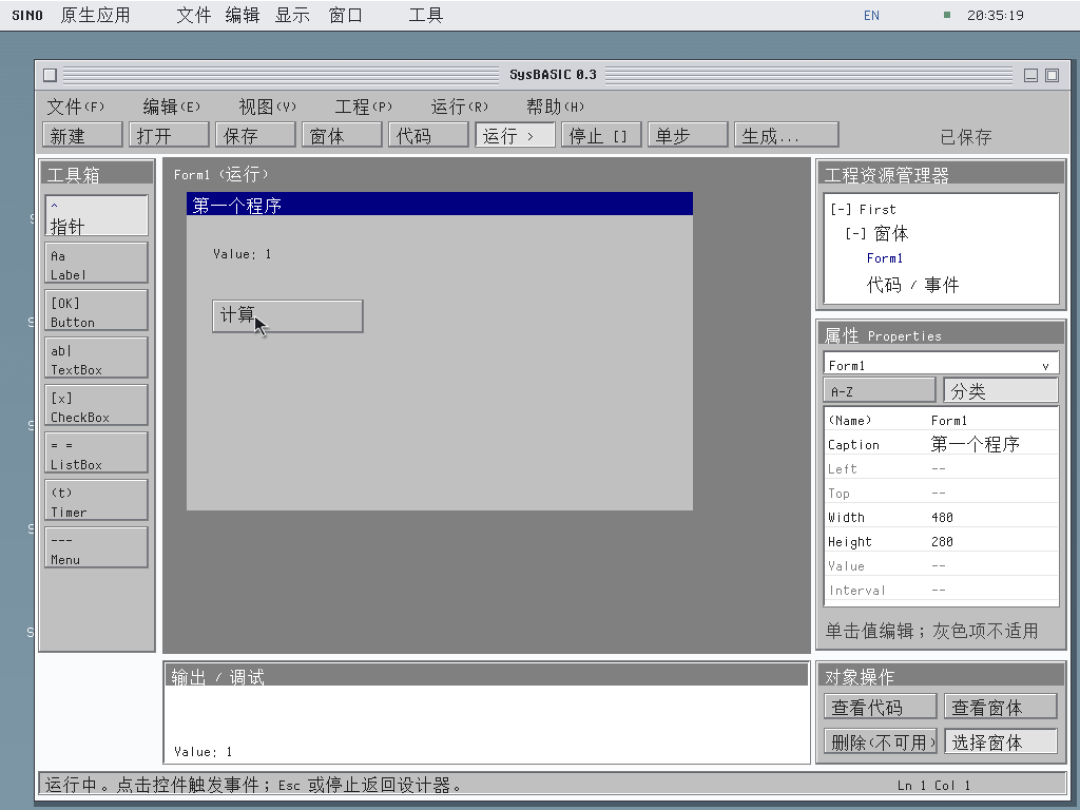Viewport: 1080px width, 810px height.
Task: Open the 编辑(E) menu in SysBASIC
Action: coord(172,107)
